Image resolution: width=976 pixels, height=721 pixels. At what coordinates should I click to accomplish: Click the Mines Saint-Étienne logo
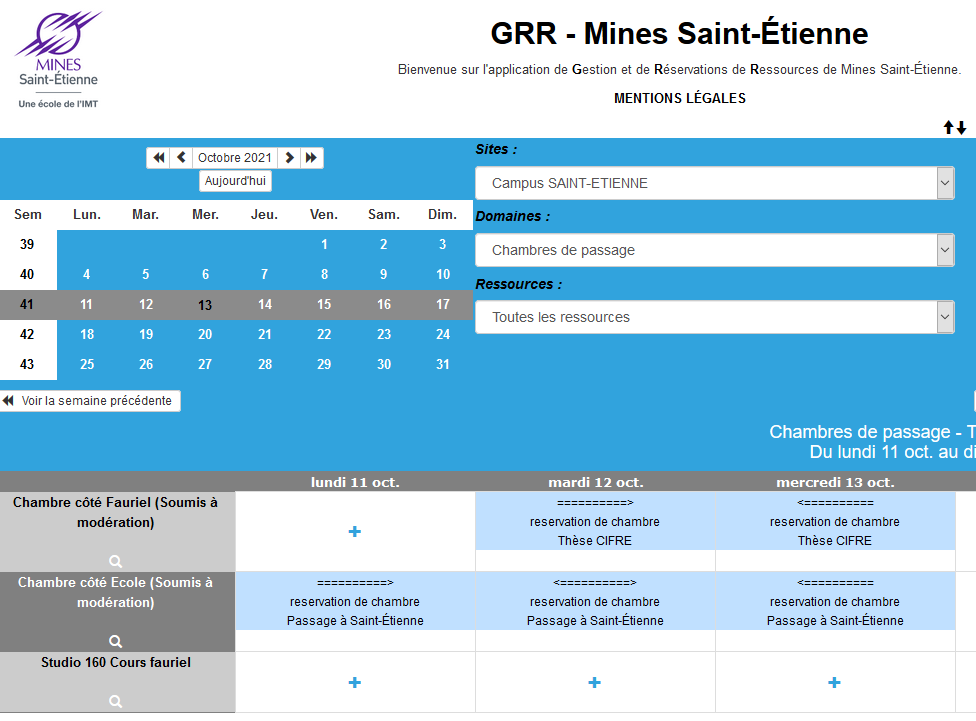pos(59,59)
